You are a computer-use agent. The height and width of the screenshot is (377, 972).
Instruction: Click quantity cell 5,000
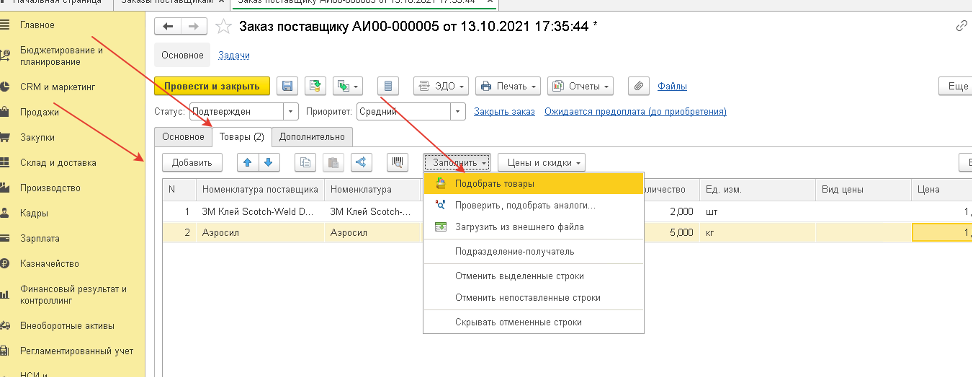[x=672, y=233]
